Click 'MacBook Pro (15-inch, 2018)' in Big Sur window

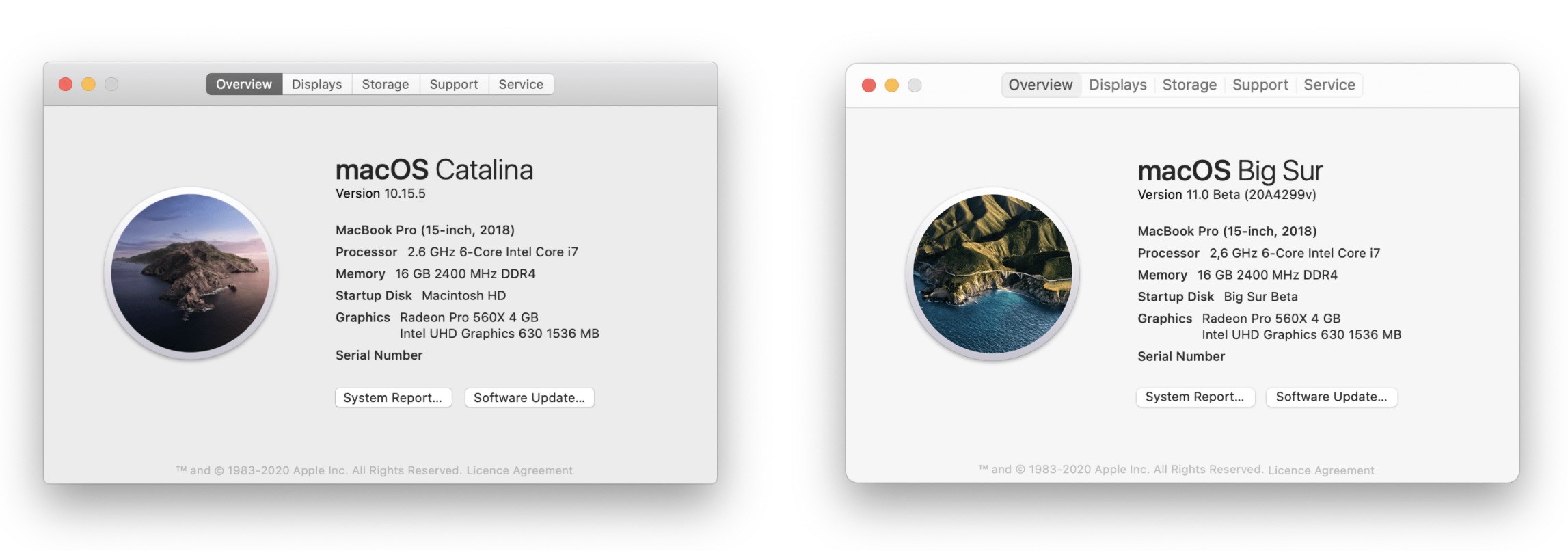[1227, 232]
